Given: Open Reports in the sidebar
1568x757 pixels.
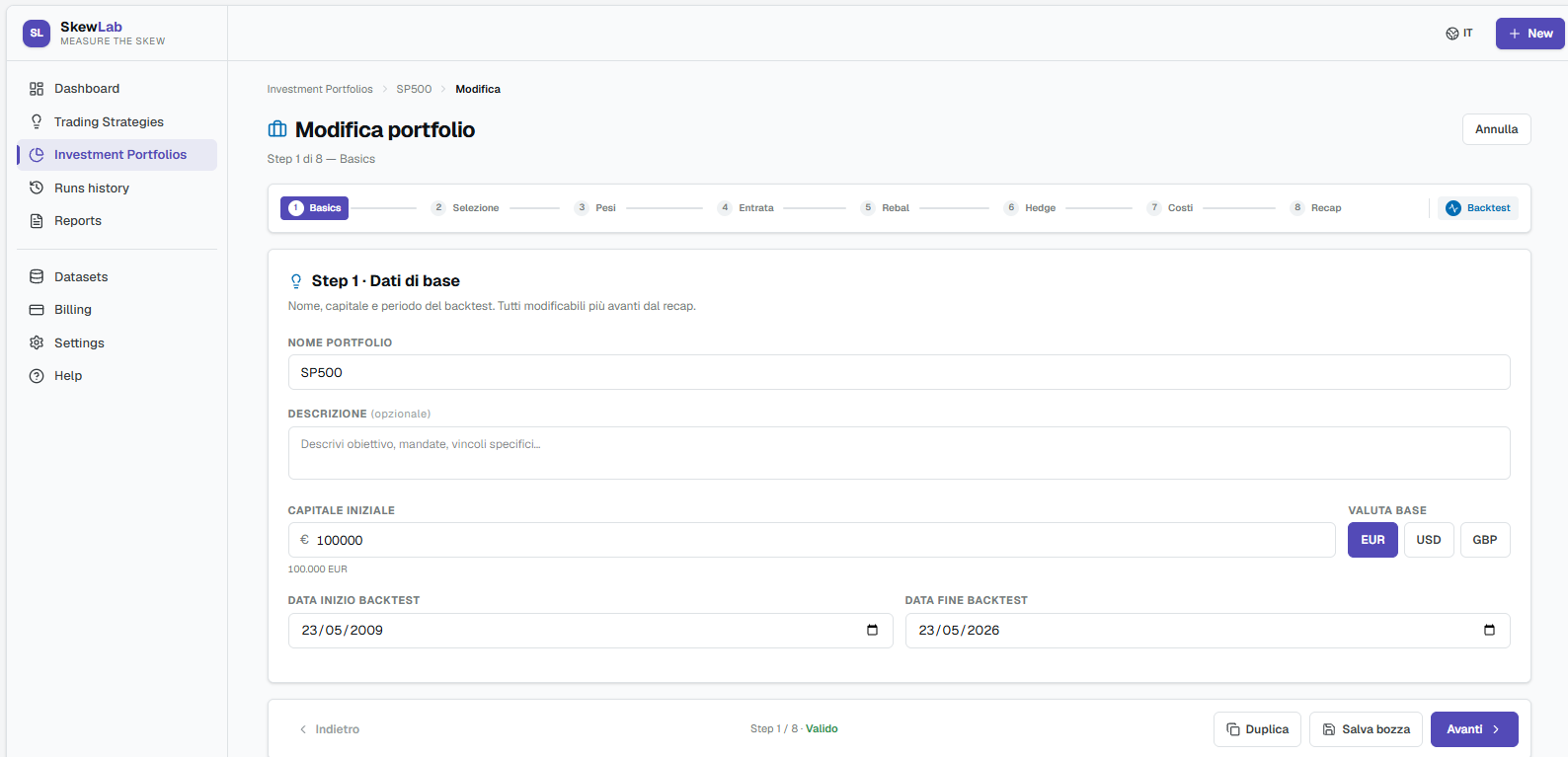Looking at the screenshot, I should click(x=117, y=221).
